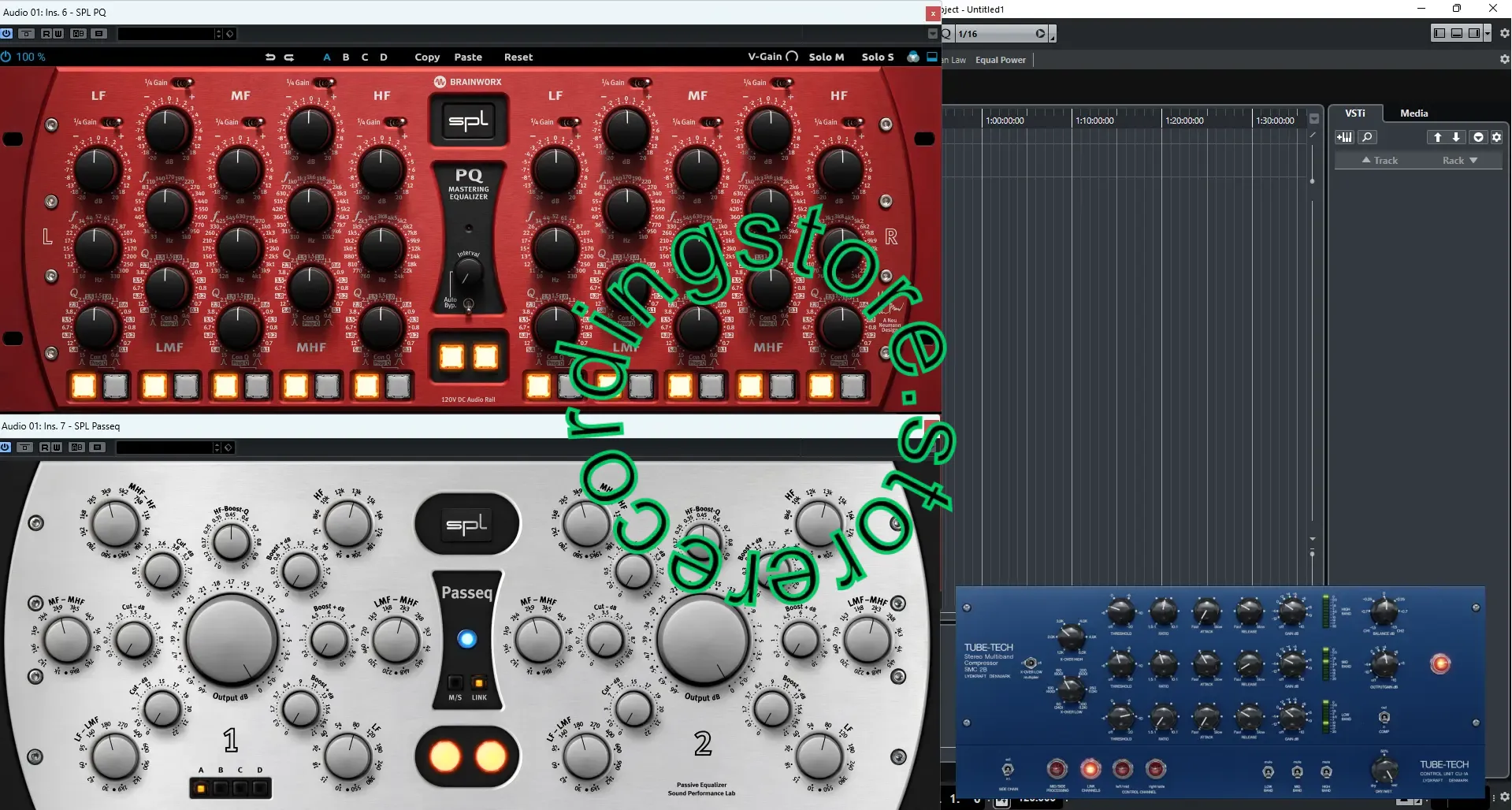Select PQ settings slot D
Viewport: 1512px width, 810px height.
(x=384, y=57)
